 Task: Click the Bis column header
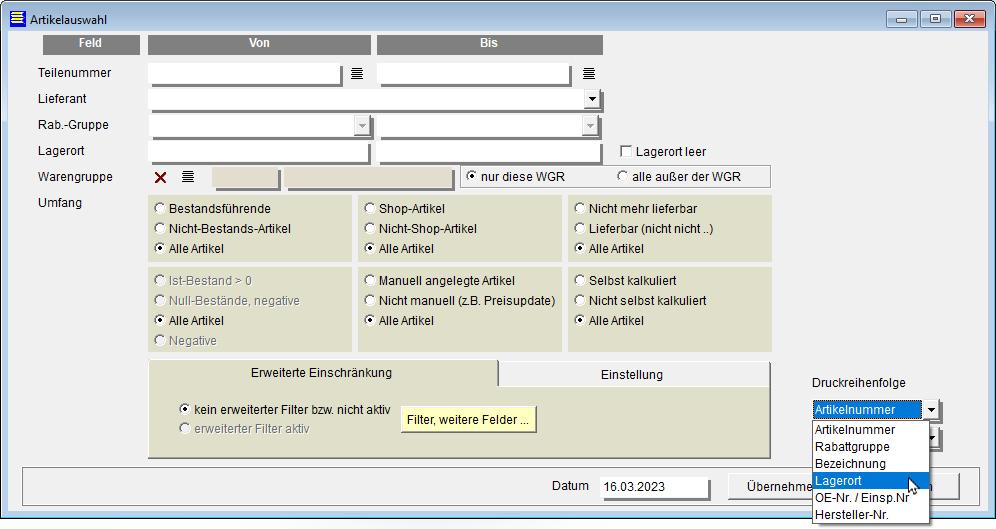(489, 44)
